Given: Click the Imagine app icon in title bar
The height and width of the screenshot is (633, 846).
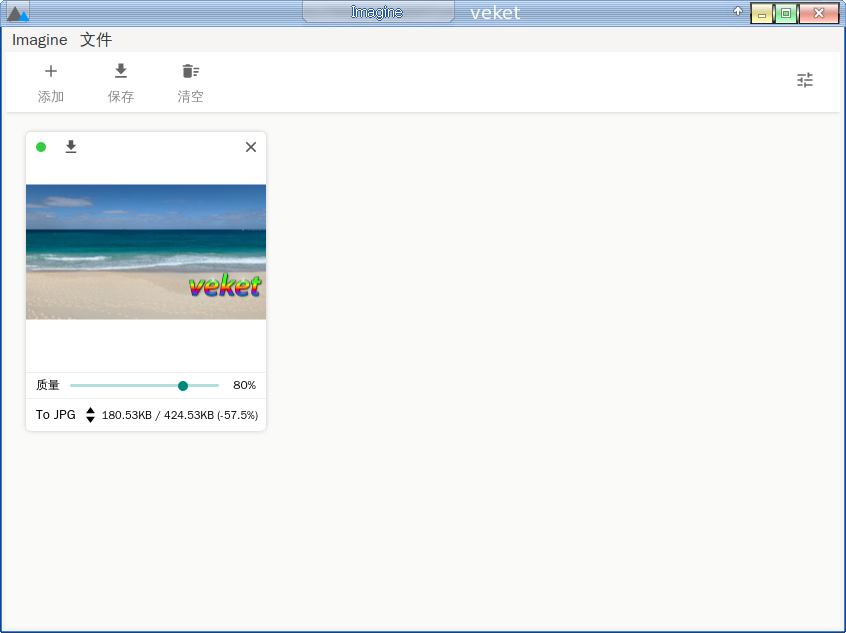Looking at the screenshot, I should point(17,13).
